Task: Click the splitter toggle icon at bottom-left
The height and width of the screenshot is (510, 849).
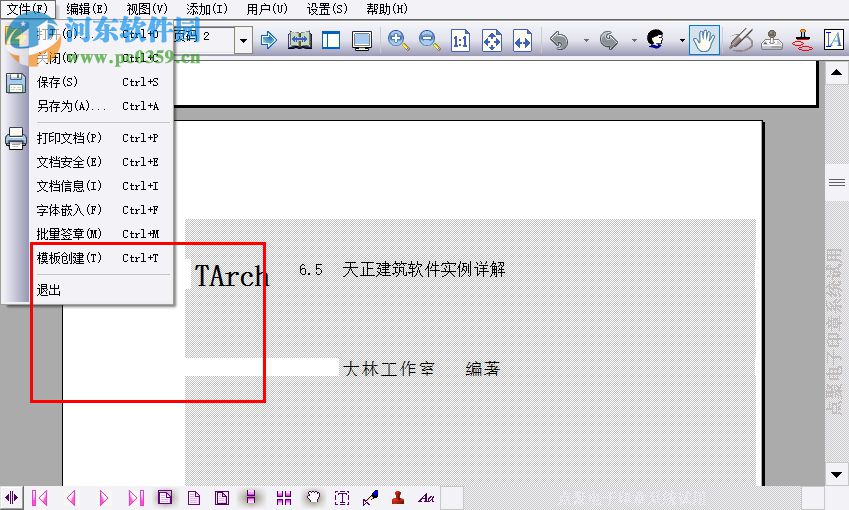Action: pyautogui.click(x=11, y=498)
